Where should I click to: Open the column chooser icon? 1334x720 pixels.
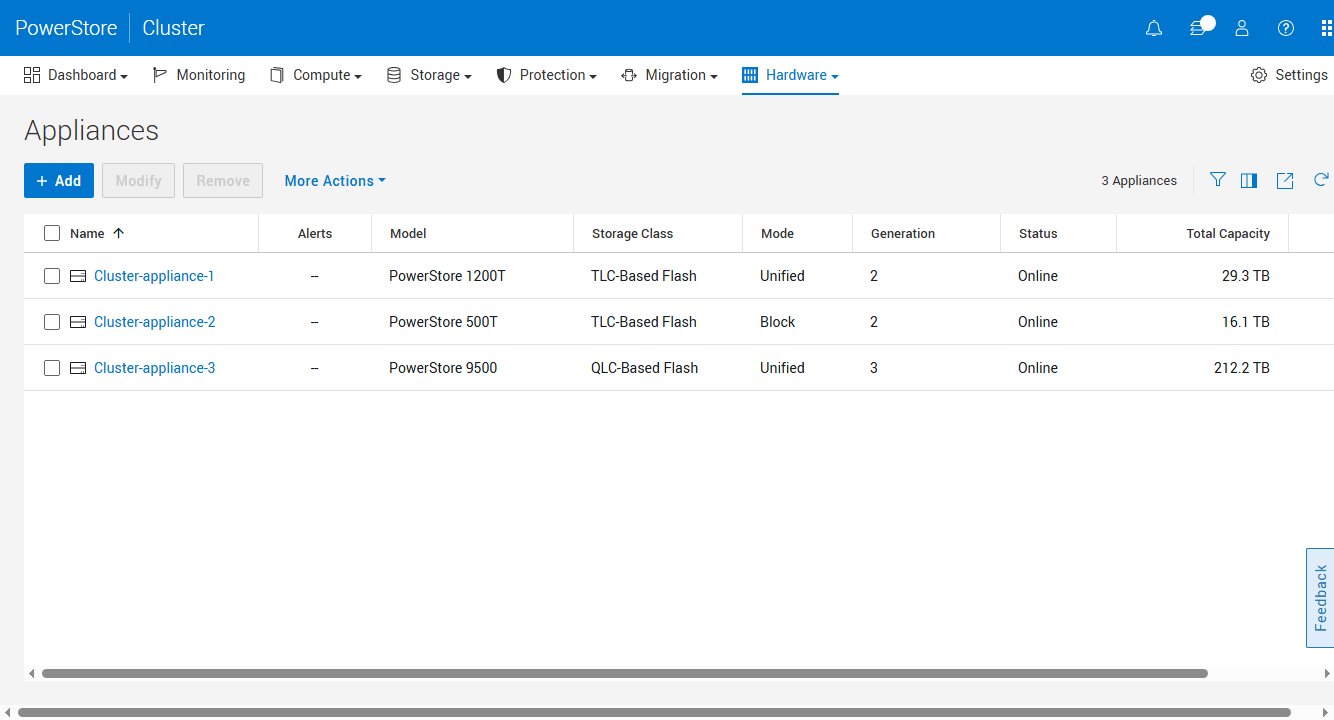pos(1249,180)
